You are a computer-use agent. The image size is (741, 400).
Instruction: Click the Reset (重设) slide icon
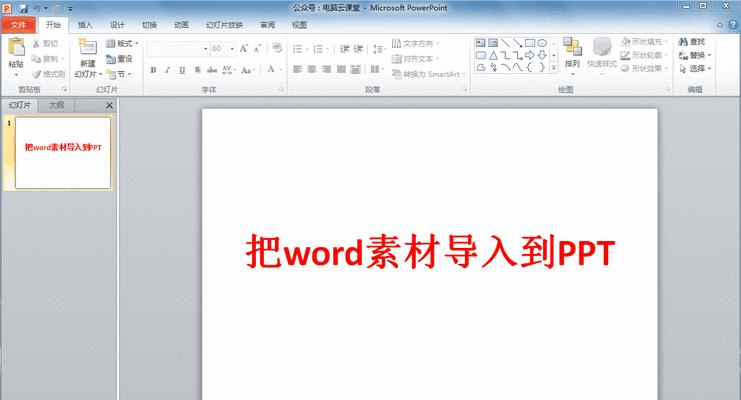(x=111, y=59)
